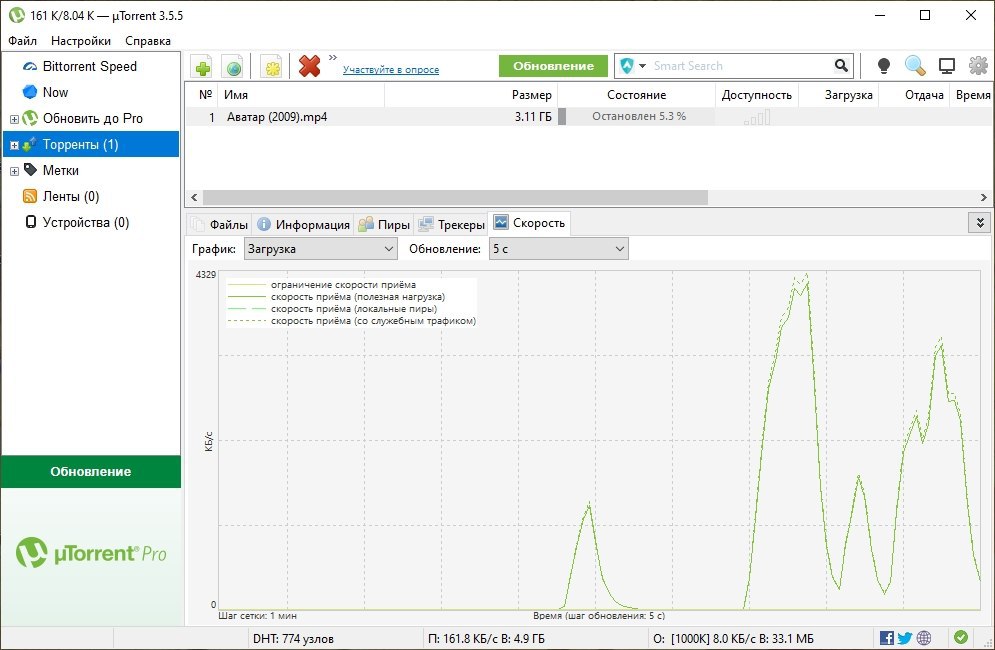995x650 pixels.
Task: Sort by Size column header
Action: [471, 95]
